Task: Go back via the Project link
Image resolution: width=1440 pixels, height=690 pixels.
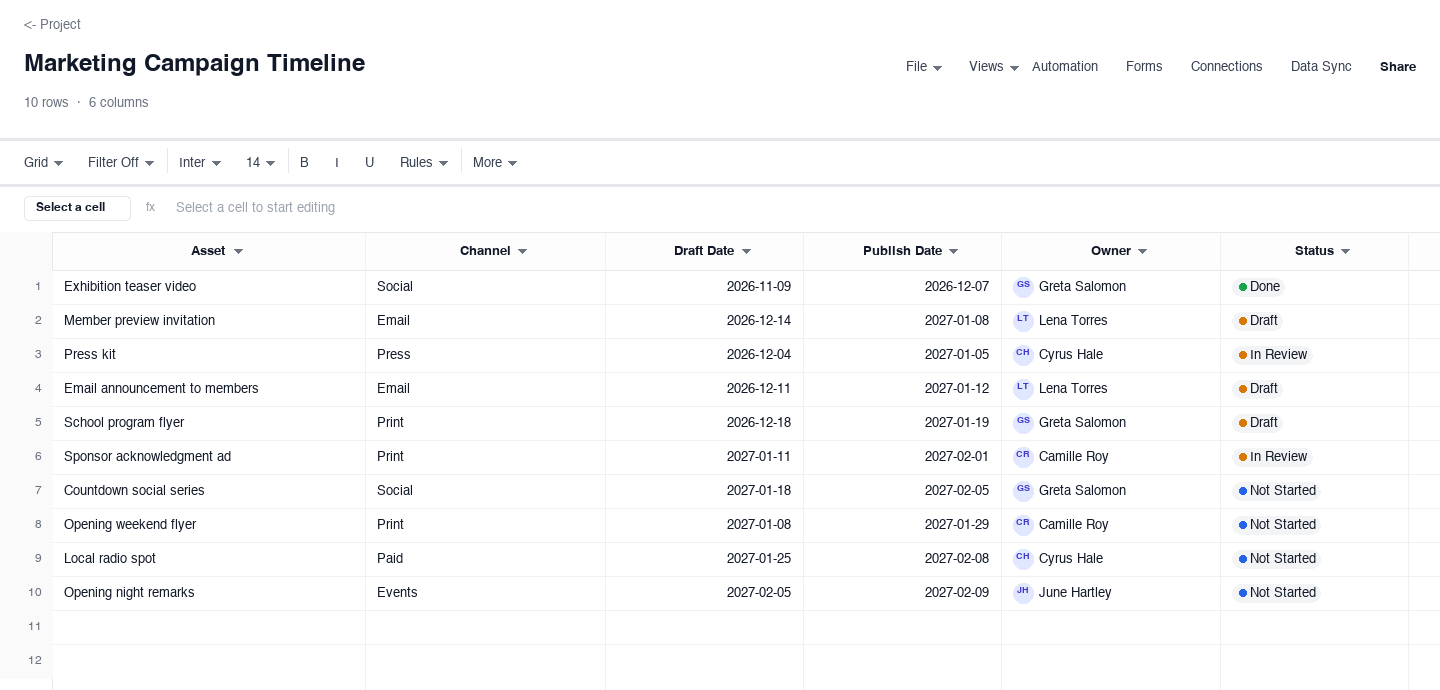Action: 52,24
